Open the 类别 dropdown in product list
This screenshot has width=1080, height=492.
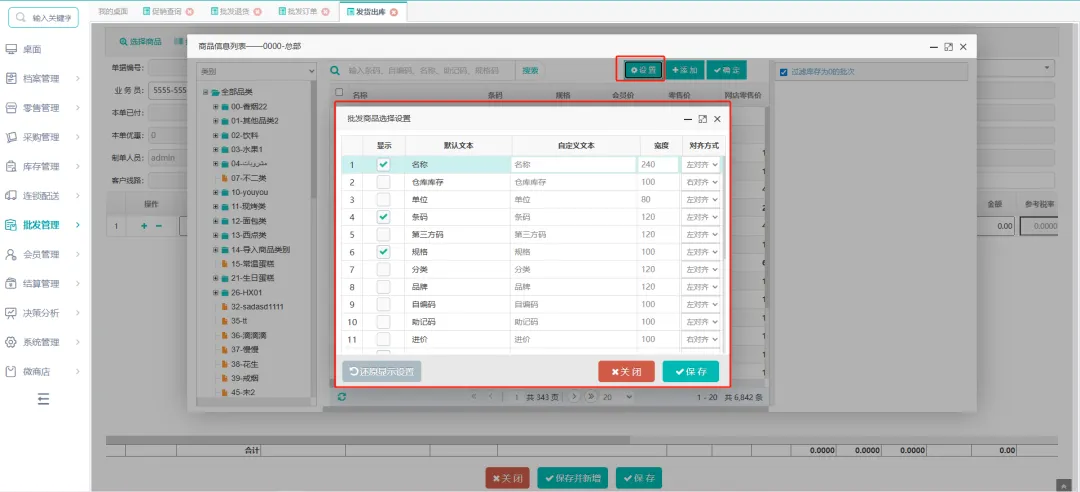click(256, 70)
